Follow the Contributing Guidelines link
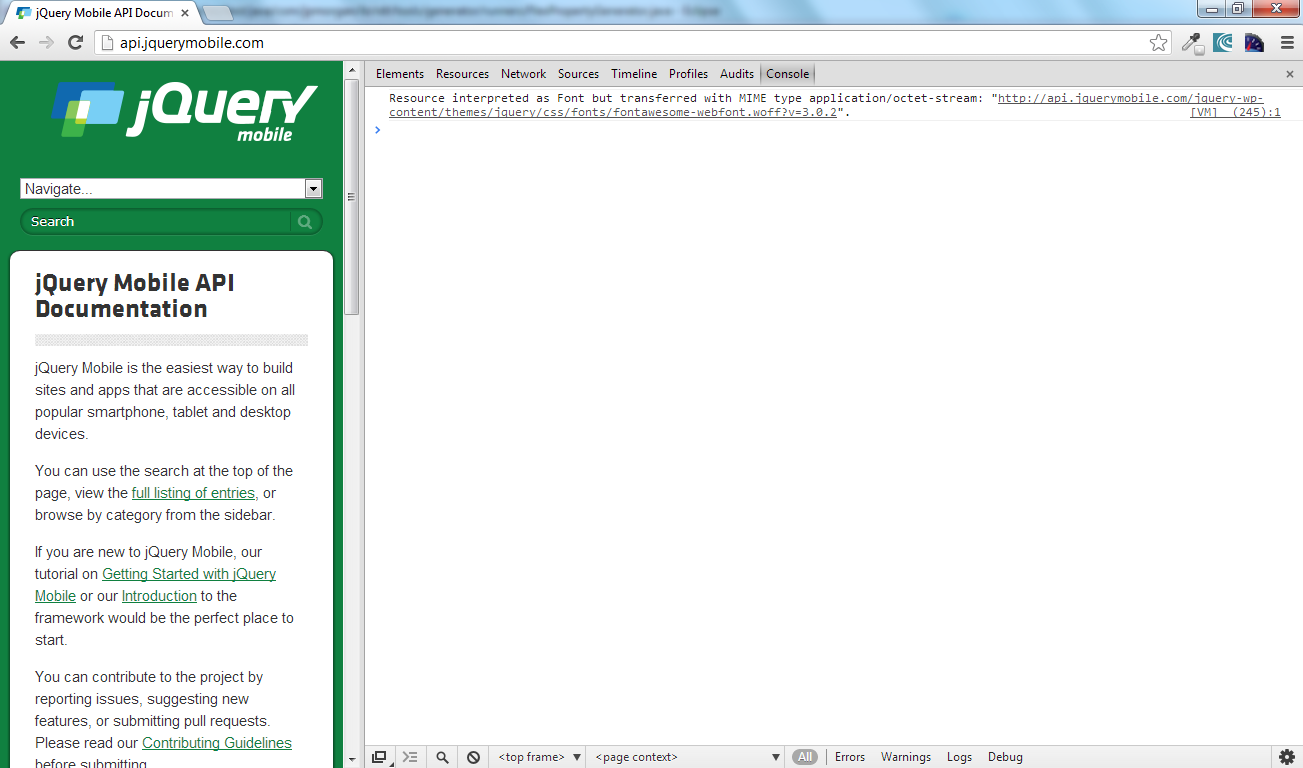This screenshot has width=1303, height=768. click(216, 743)
